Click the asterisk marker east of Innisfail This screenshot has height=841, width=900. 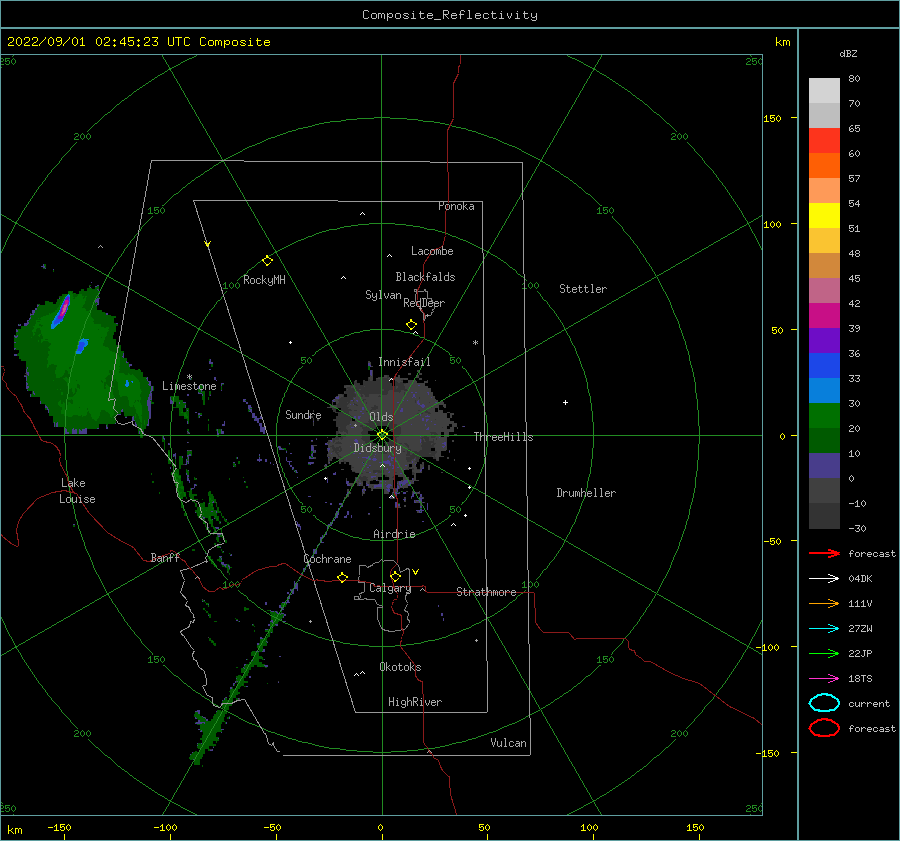(475, 343)
